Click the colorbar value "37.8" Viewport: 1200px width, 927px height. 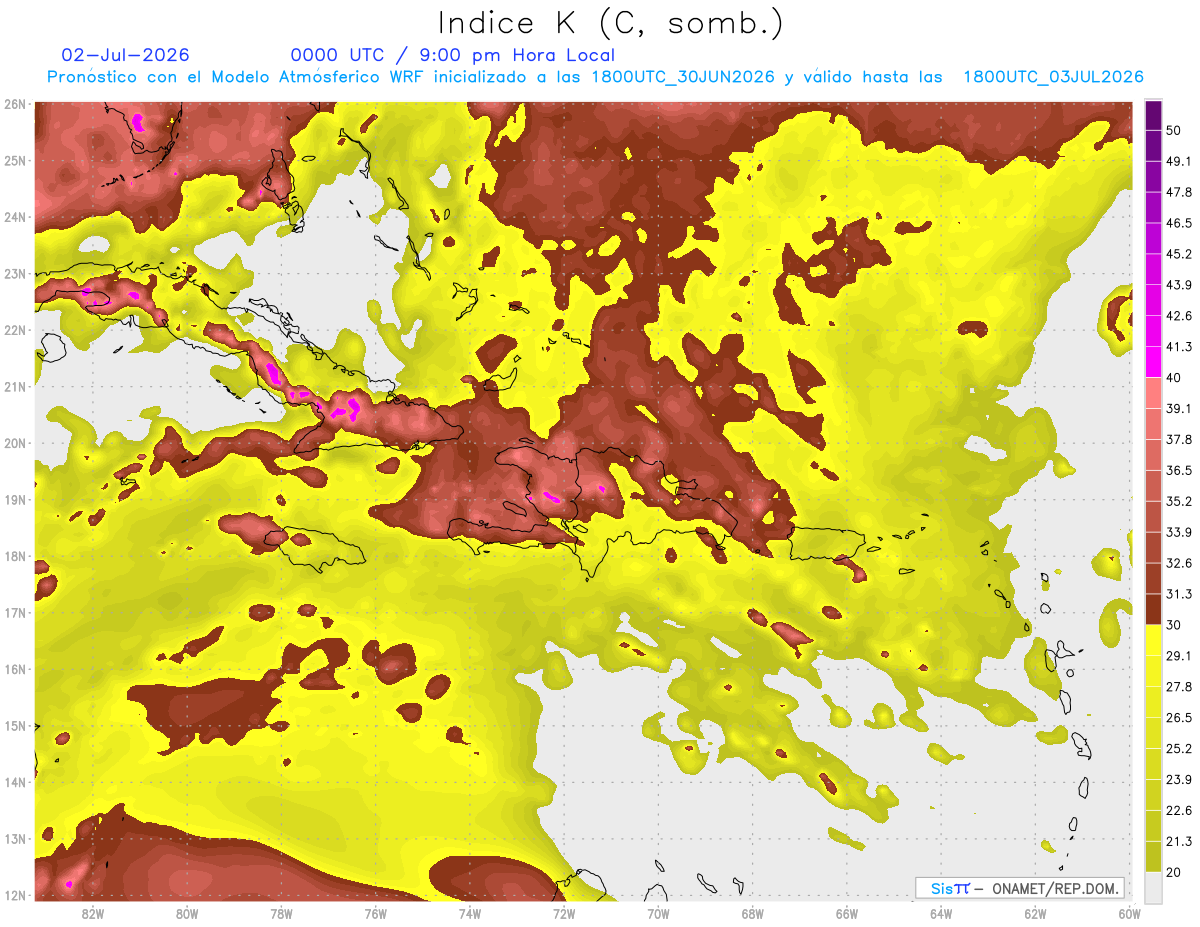point(1179,440)
